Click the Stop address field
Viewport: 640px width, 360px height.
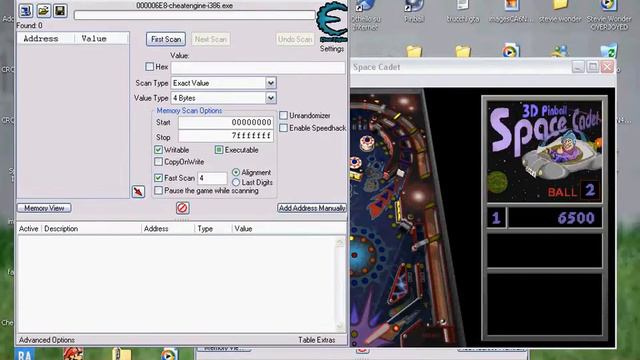(226, 136)
